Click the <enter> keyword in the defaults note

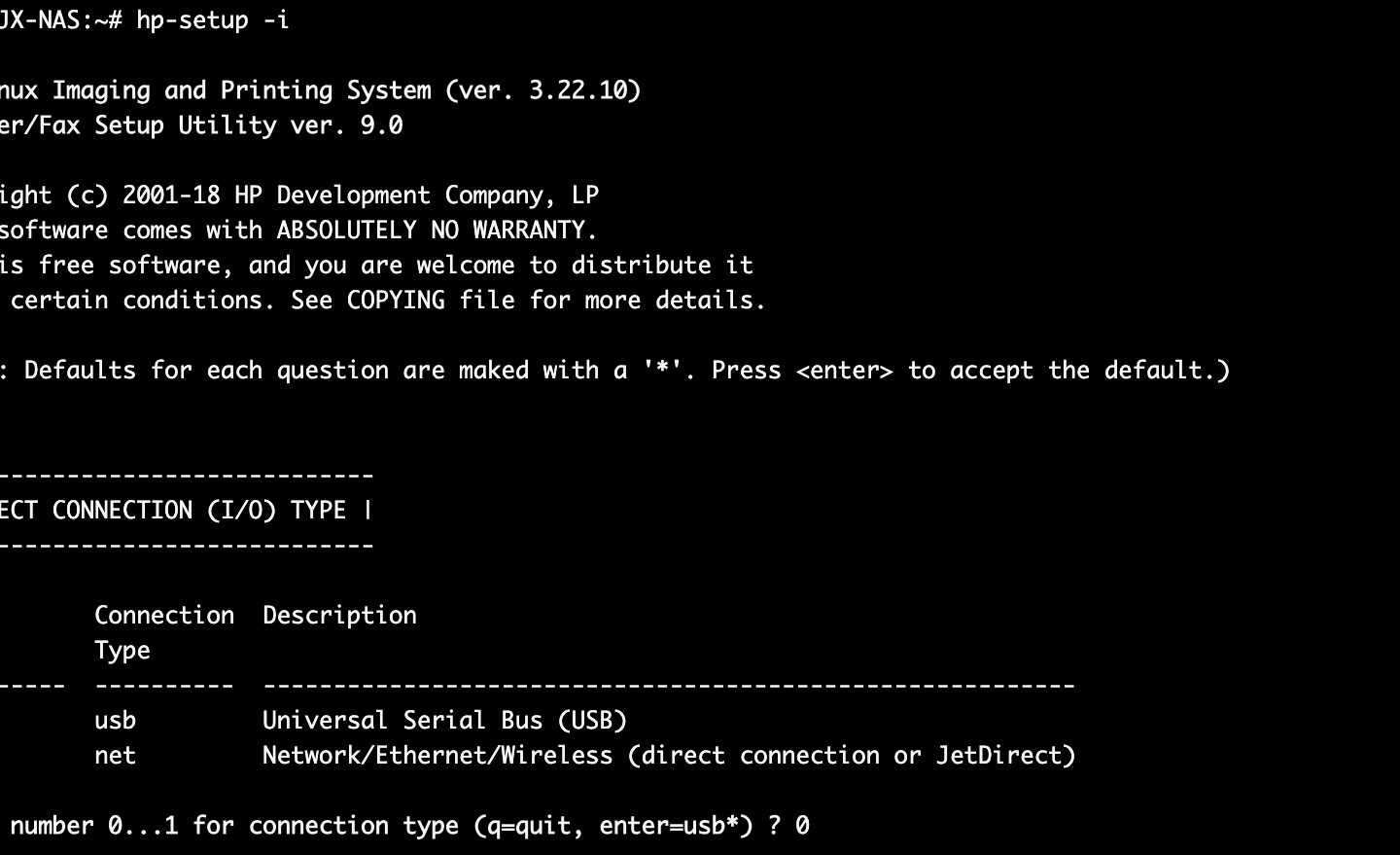(844, 371)
